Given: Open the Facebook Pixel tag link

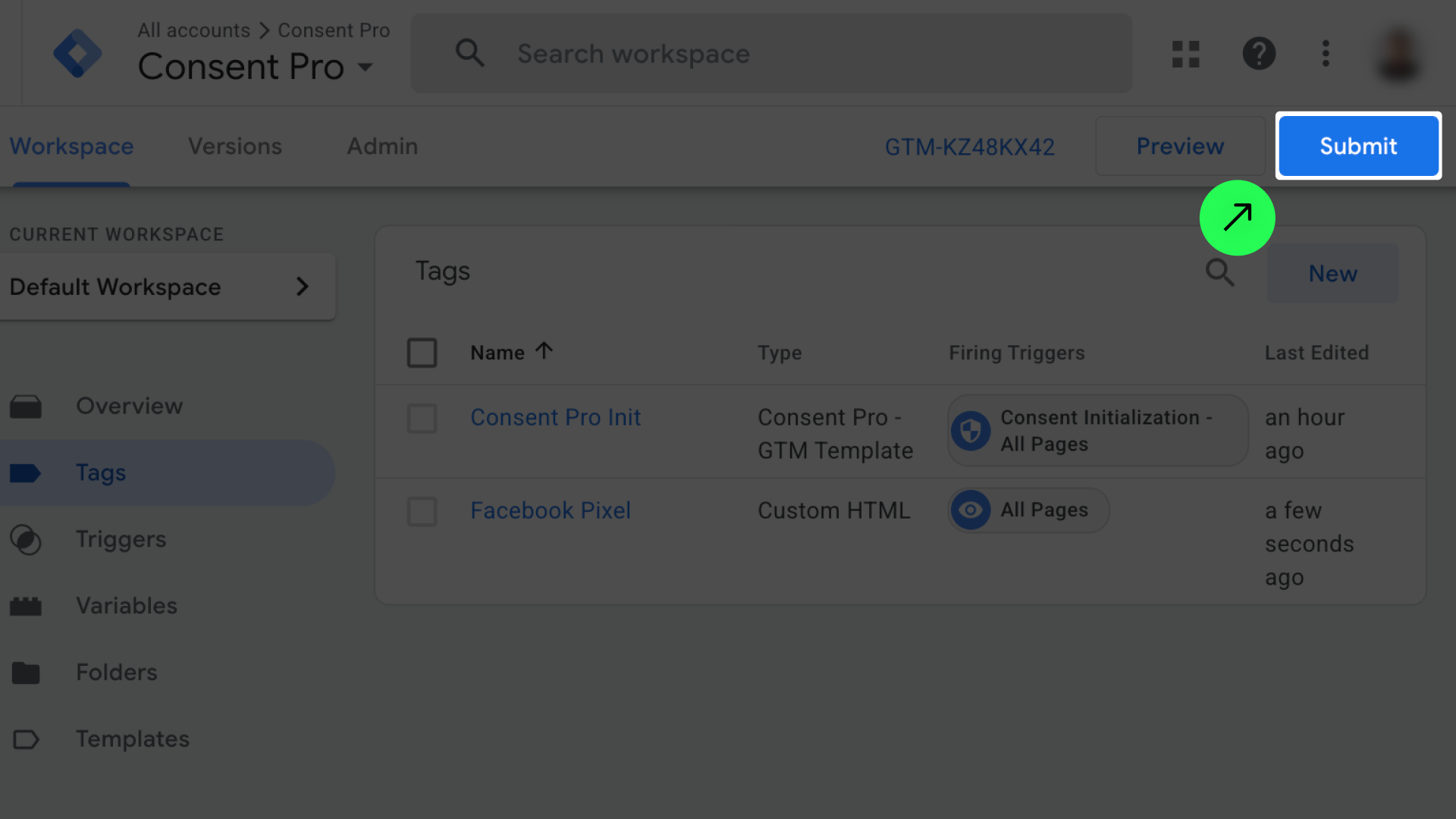Looking at the screenshot, I should pyautogui.click(x=550, y=510).
